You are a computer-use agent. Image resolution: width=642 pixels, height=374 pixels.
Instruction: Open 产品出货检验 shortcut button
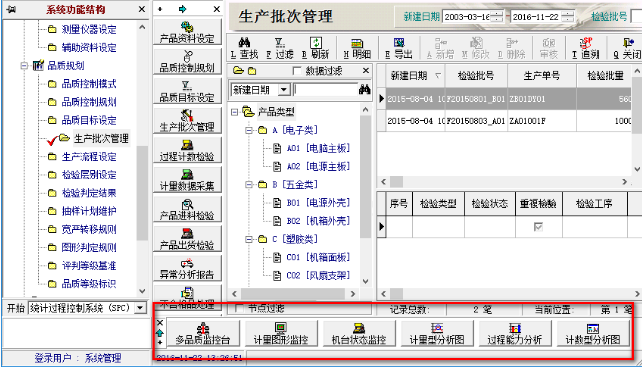[x=187, y=238]
